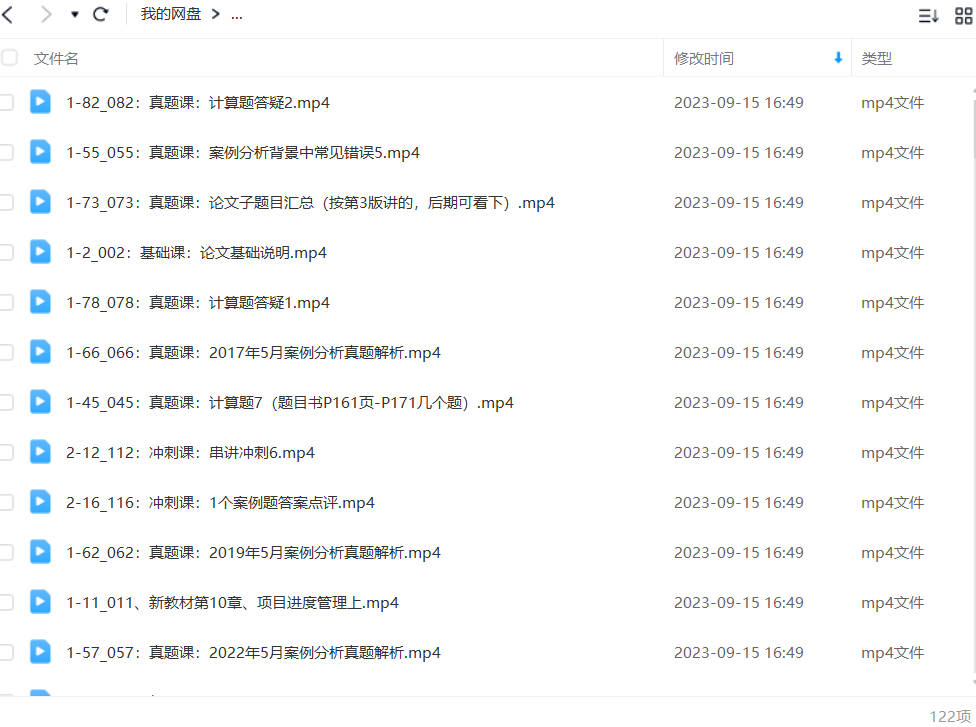Open navigation history dropdown triangle

[75, 14]
